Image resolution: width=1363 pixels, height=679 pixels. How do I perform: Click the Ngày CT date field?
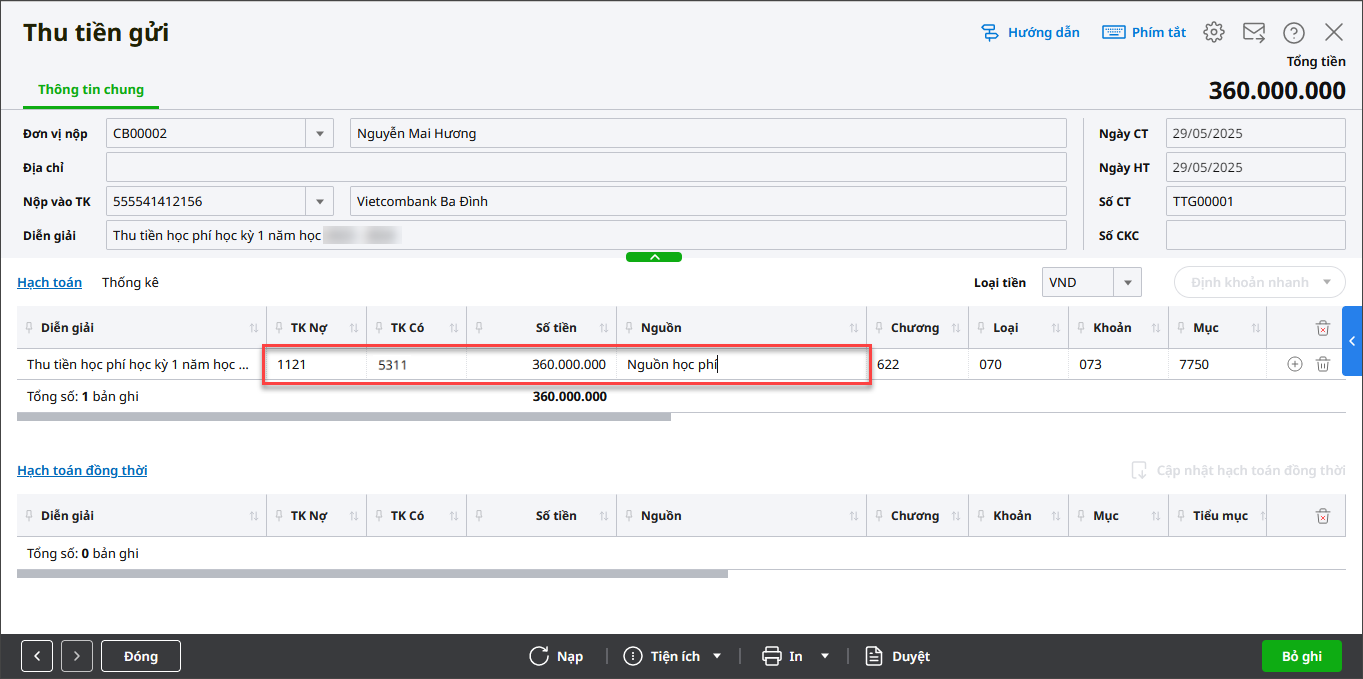[x=1256, y=133]
